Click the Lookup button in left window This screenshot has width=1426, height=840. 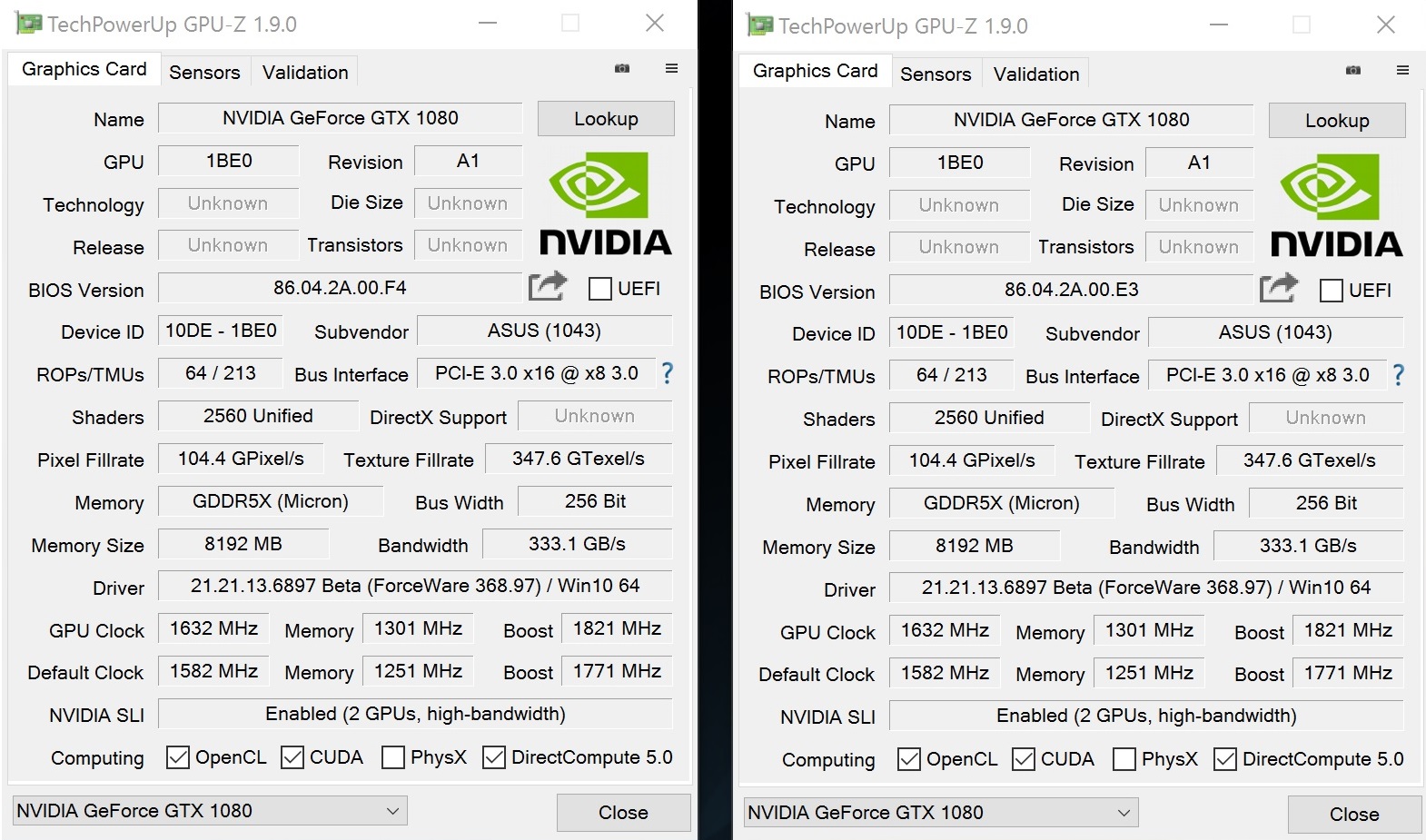click(x=606, y=119)
